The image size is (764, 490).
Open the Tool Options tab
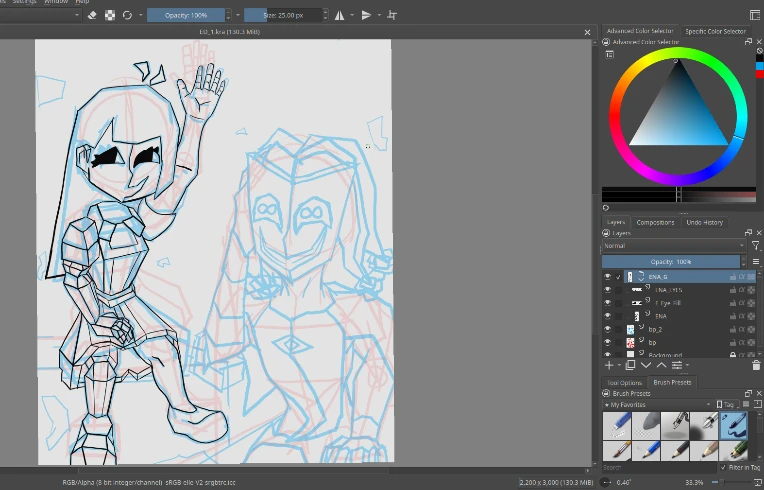pyautogui.click(x=624, y=382)
